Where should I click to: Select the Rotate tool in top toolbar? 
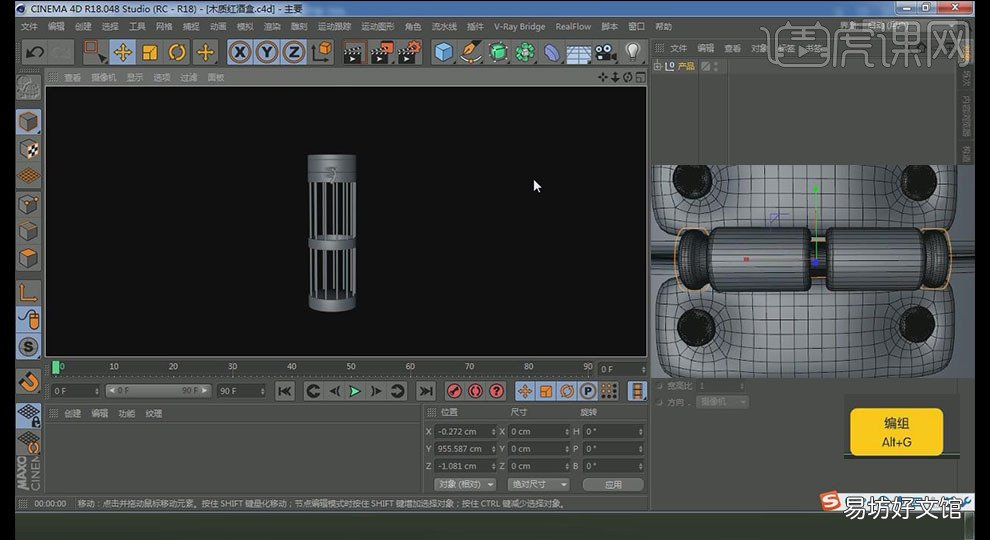[177, 52]
